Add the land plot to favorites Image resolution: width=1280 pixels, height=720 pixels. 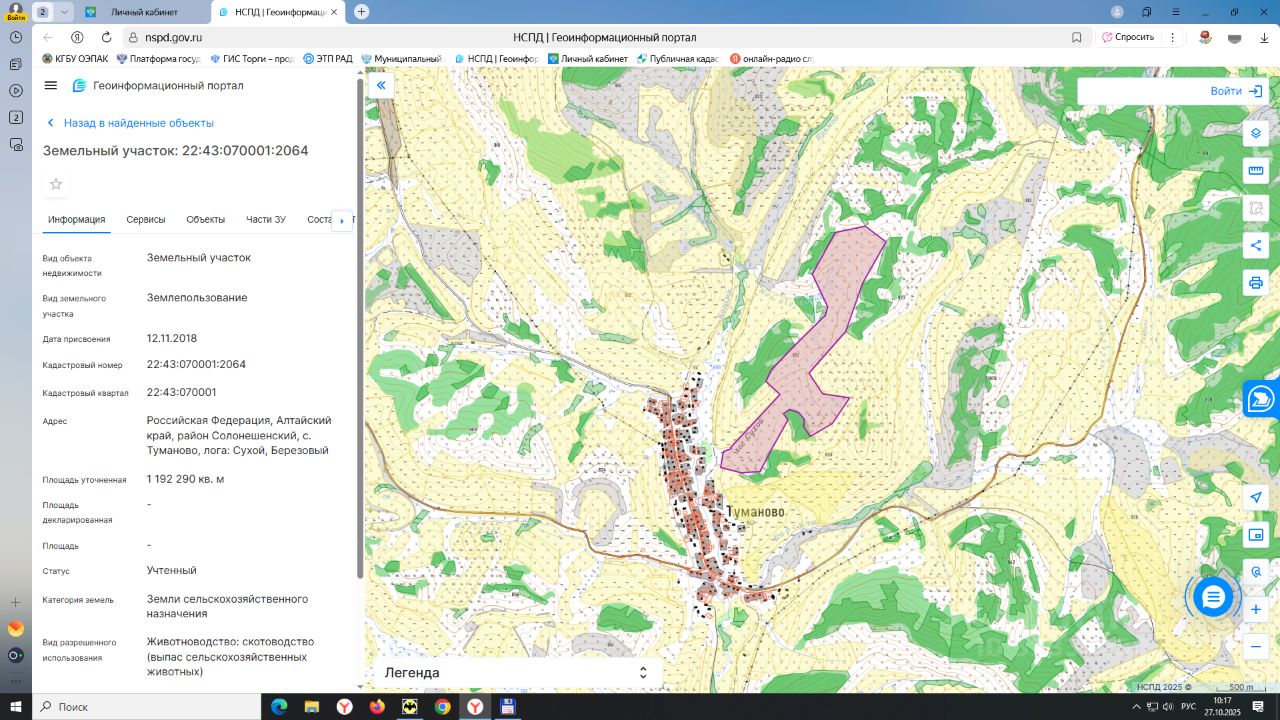(x=56, y=184)
